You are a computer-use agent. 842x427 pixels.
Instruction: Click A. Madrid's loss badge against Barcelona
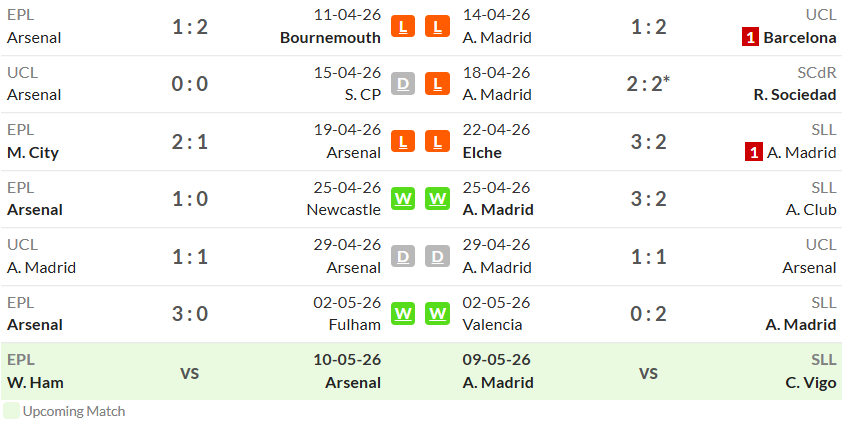click(x=437, y=26)
